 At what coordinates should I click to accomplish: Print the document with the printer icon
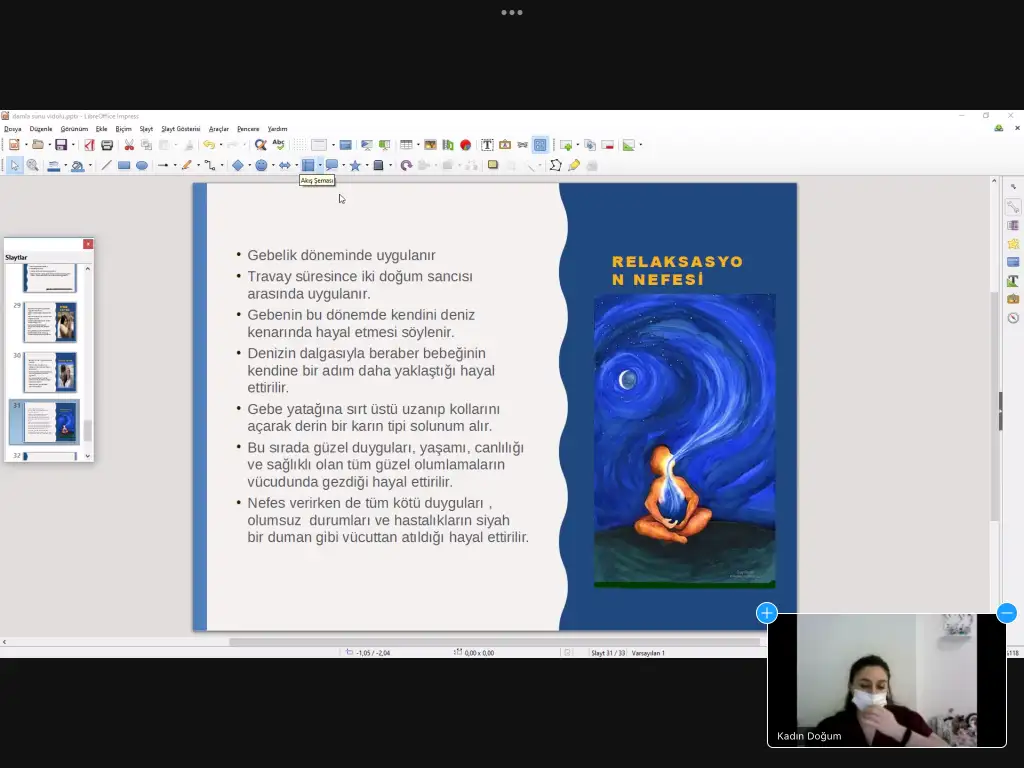(x=107, y=145)
